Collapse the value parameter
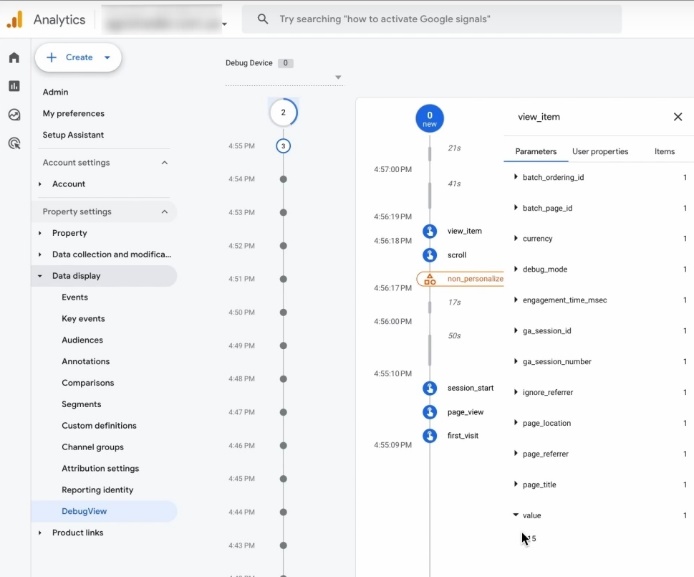Image resolution: width=694 pixels, height=577 pixels. click(516, 515)
